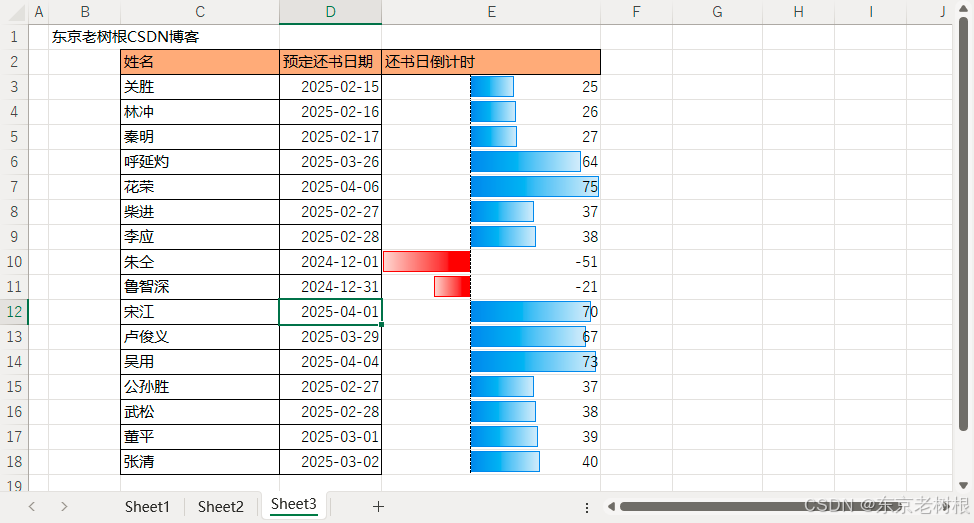Switch to the Sheet1 tab
Screen dimensions: 974x523
(147, 507)
